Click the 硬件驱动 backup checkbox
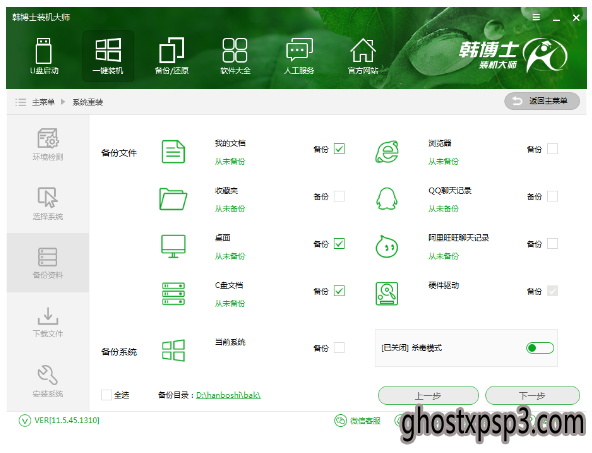The height and width of the screenshot is (453, 592). pyautogui.click(x=552, y=291)
